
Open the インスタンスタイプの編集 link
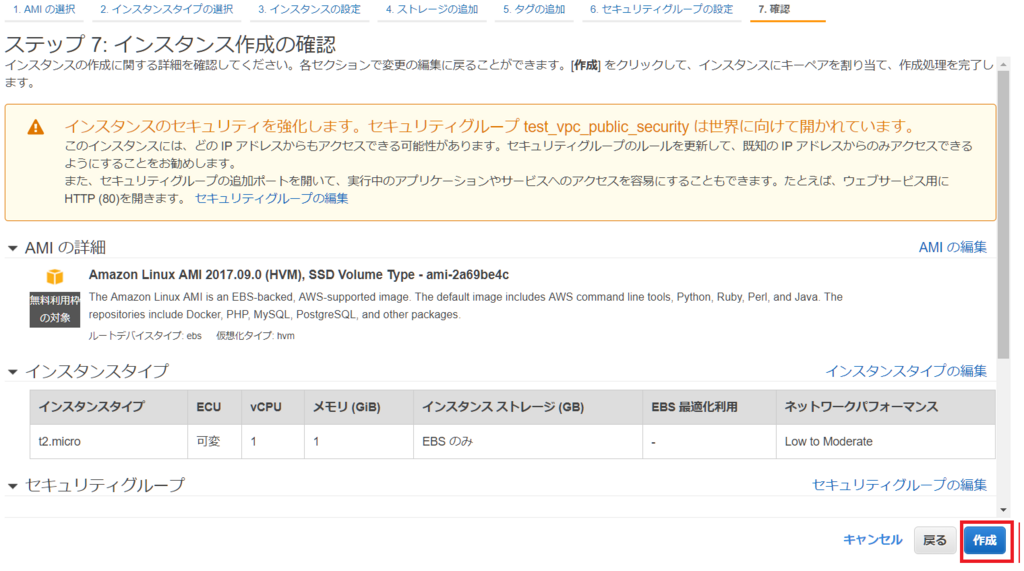[x=906, y=371]
